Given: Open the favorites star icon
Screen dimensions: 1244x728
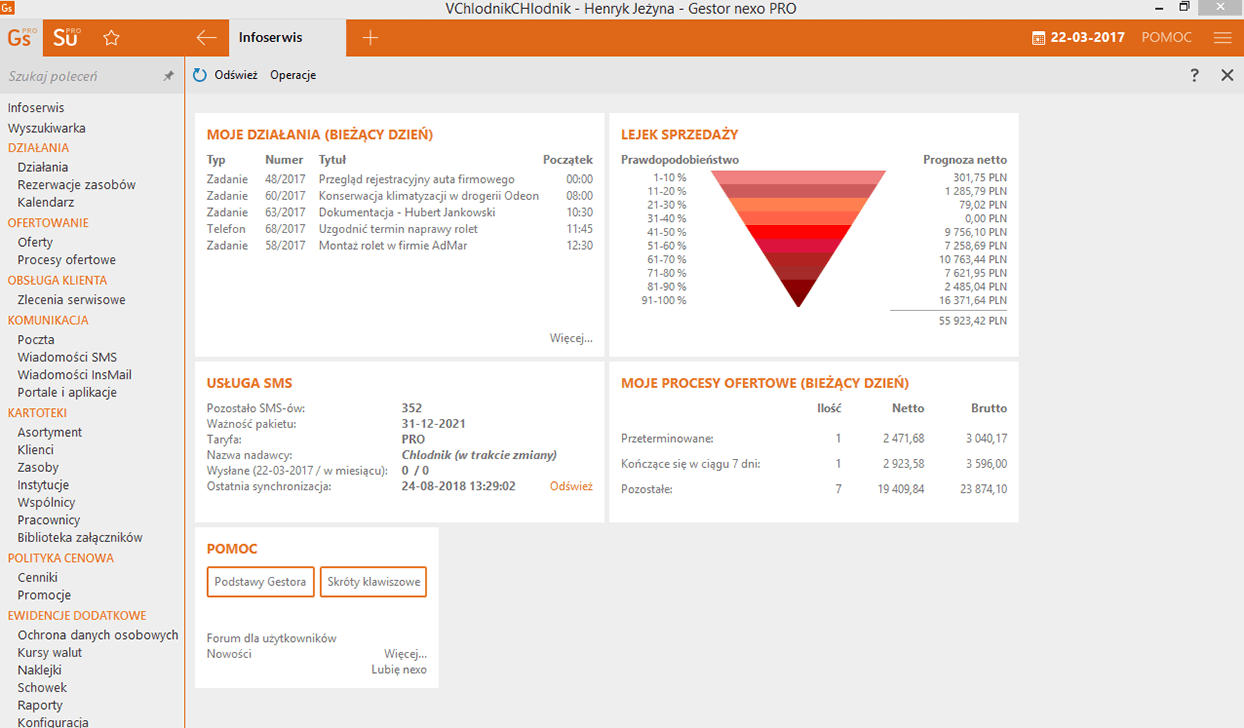Looking at the screenshot, I should 112,38.
